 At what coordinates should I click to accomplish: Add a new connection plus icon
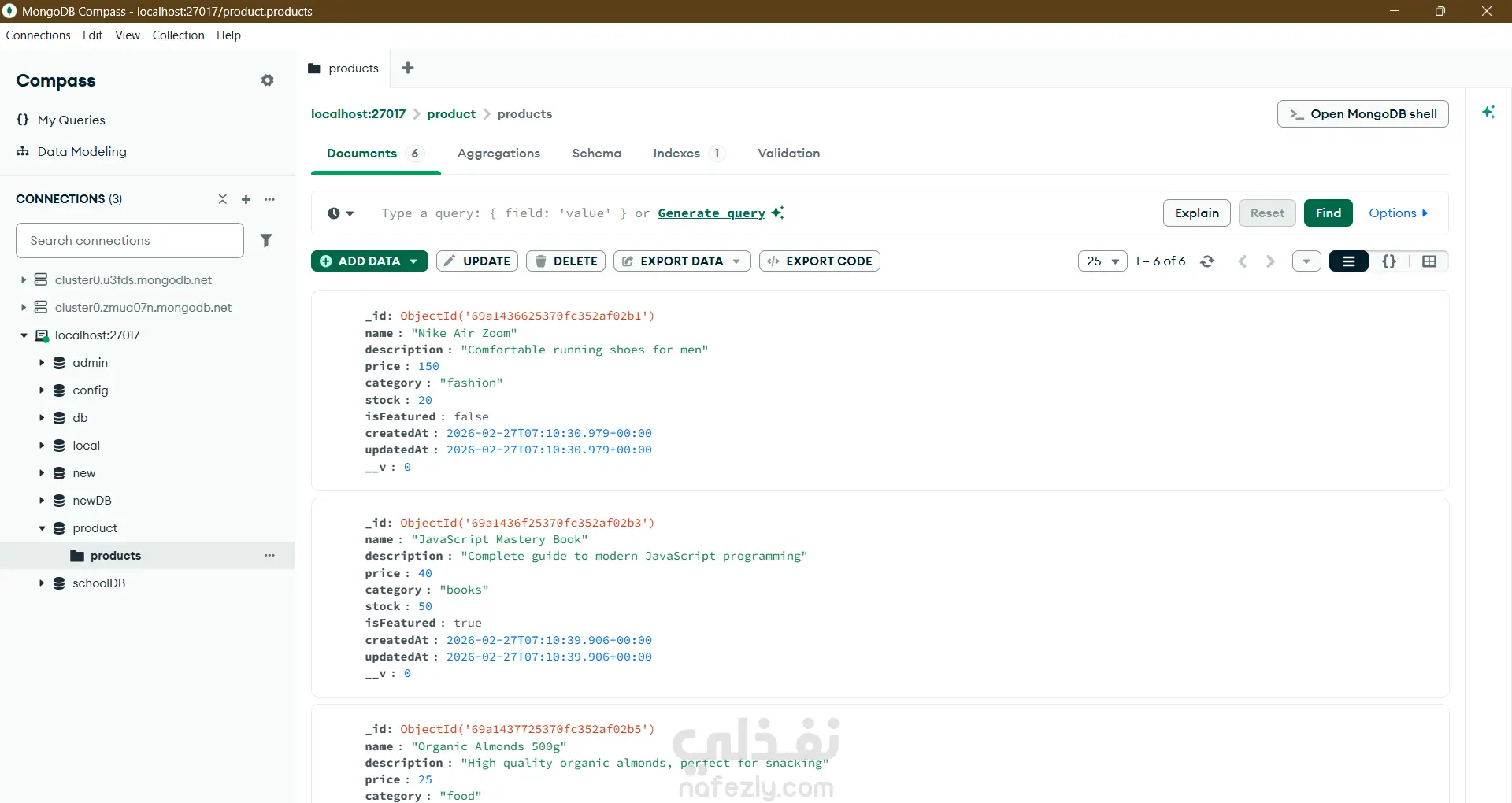click(246, 199)
